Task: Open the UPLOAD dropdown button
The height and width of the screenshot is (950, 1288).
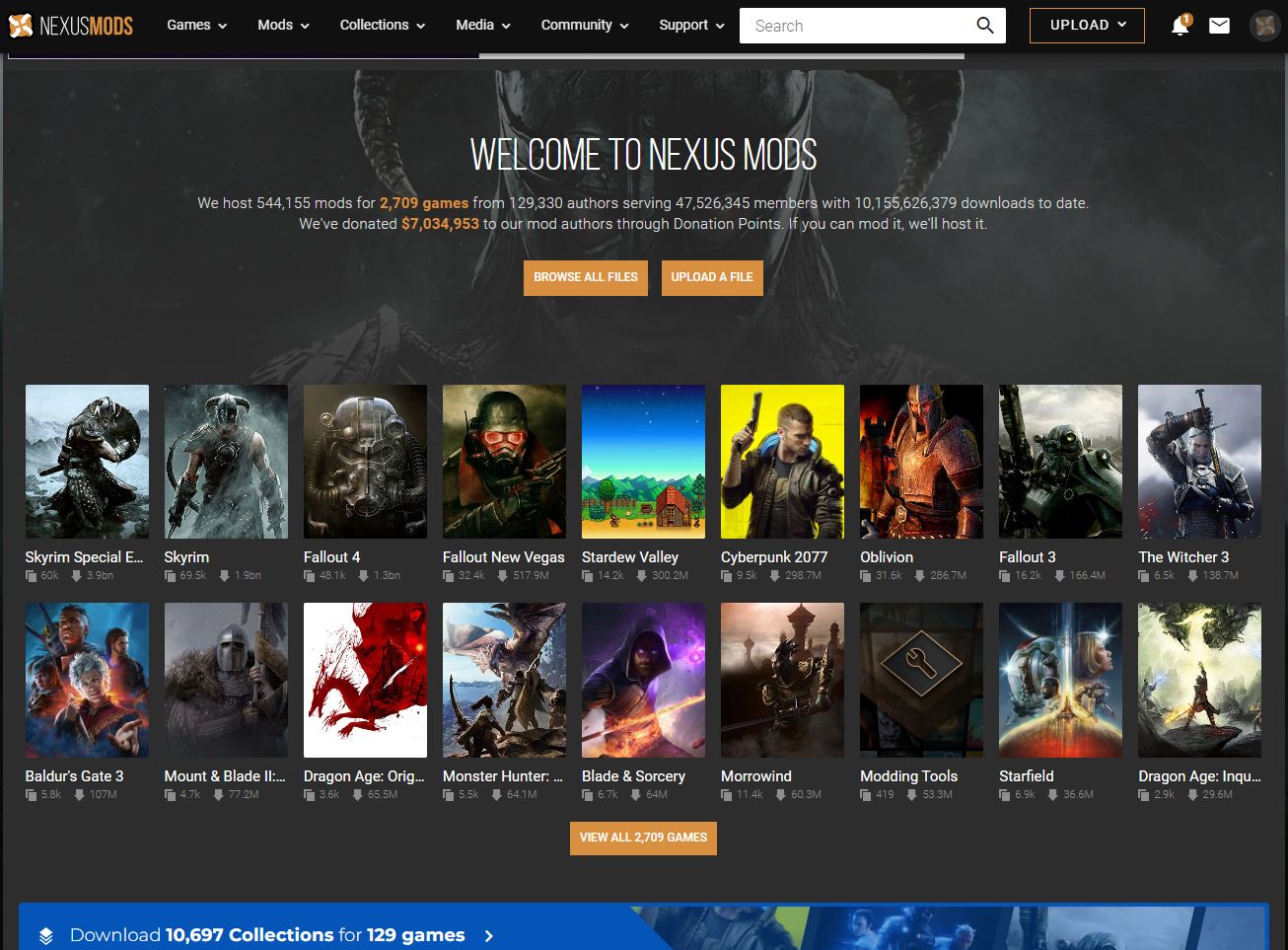Action: [x=1087, y=26]
